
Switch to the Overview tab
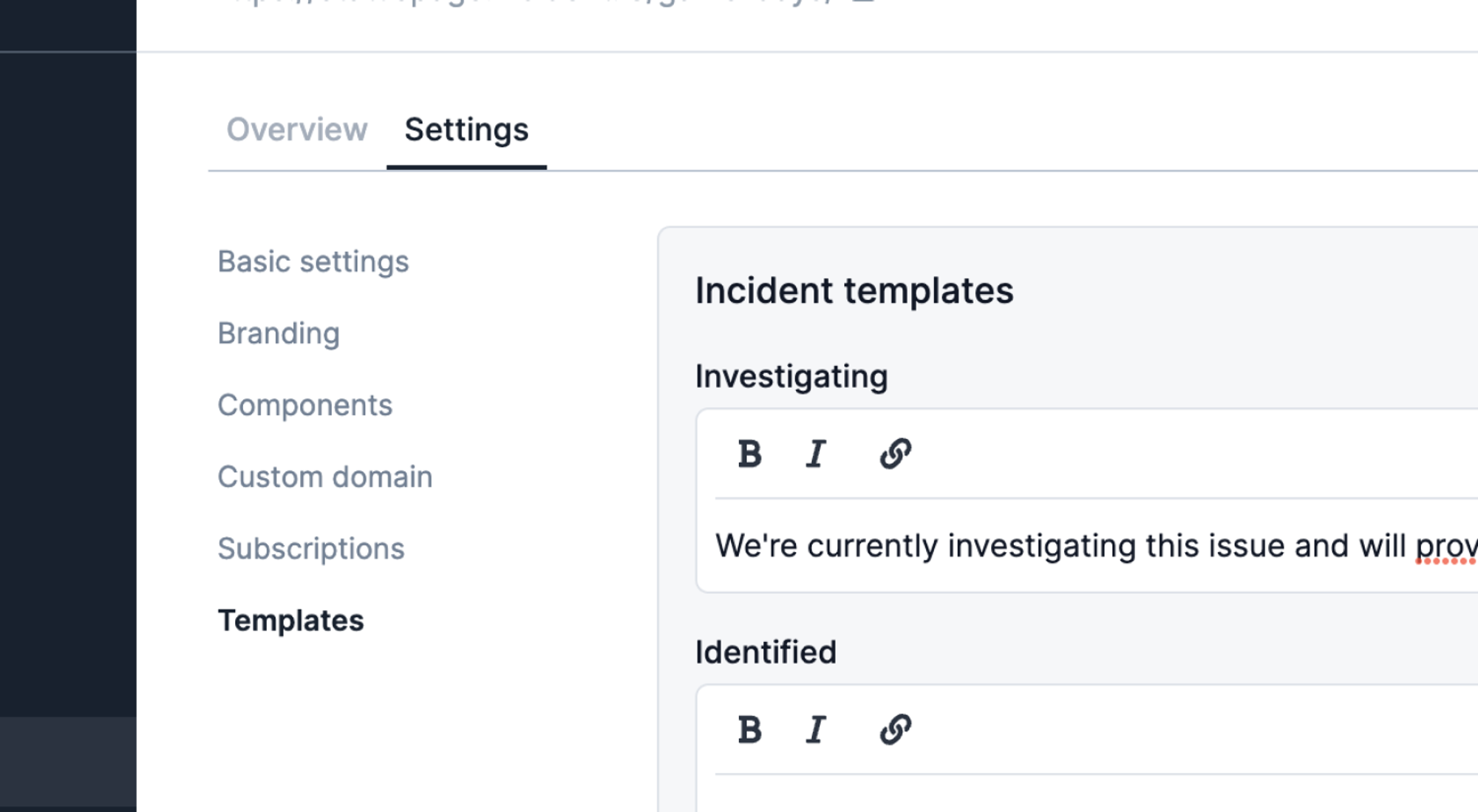(x=296, y=130)
